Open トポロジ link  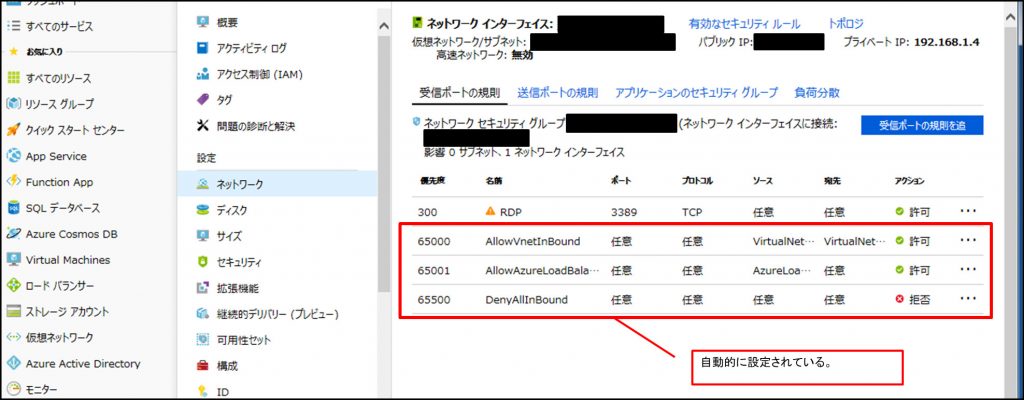tap(846, 24)
